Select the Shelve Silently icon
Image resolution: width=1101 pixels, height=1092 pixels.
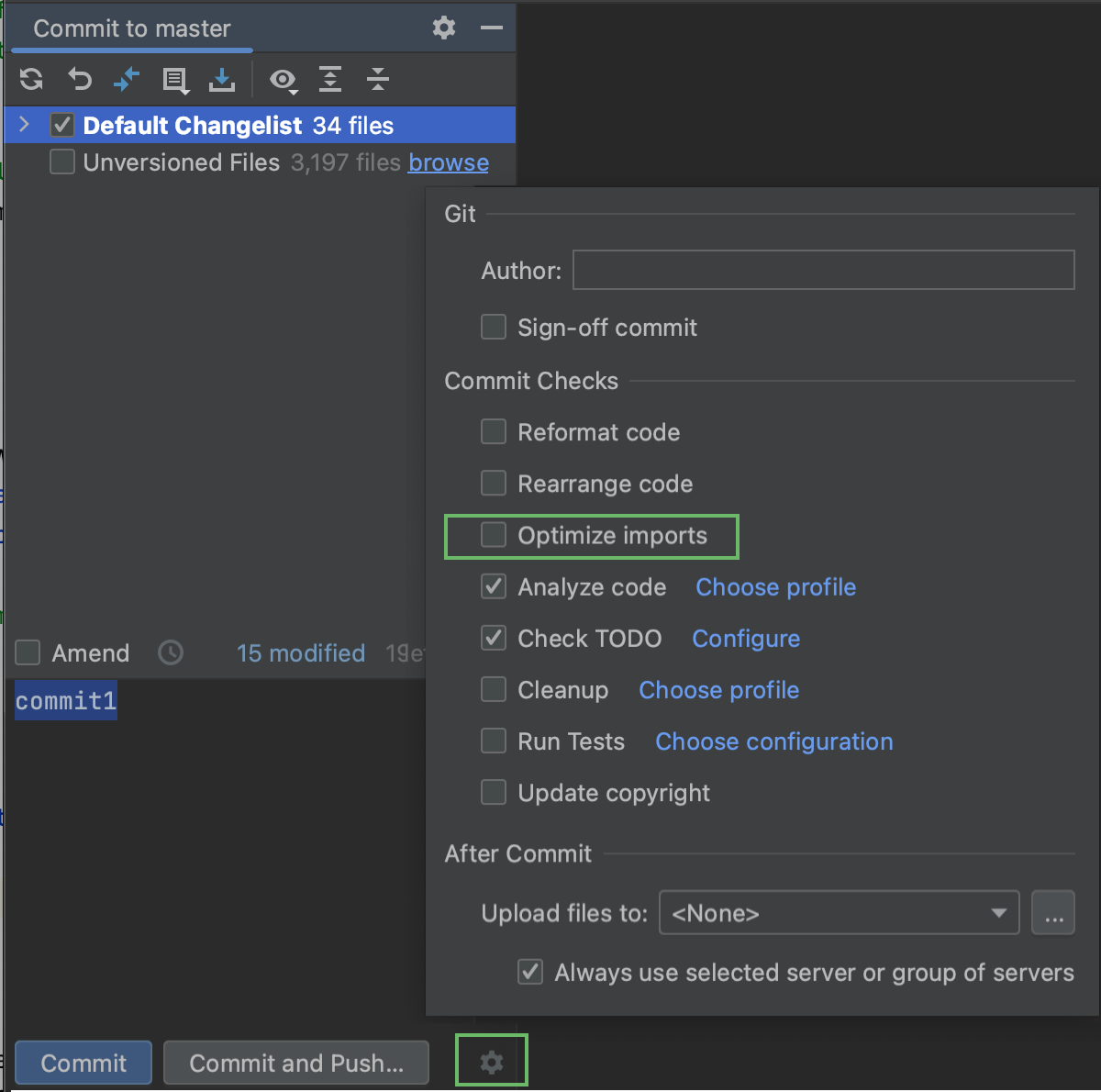pyautogui.click(x=221, y=80)
